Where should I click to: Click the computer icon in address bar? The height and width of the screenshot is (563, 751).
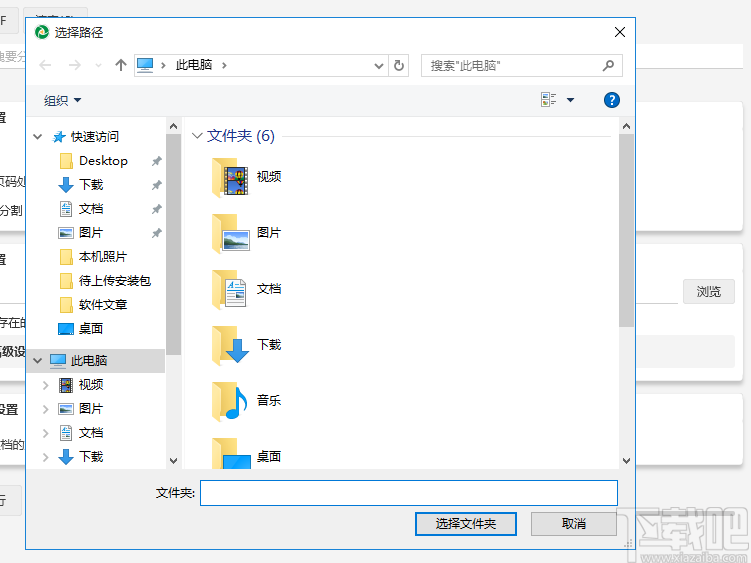145,65
